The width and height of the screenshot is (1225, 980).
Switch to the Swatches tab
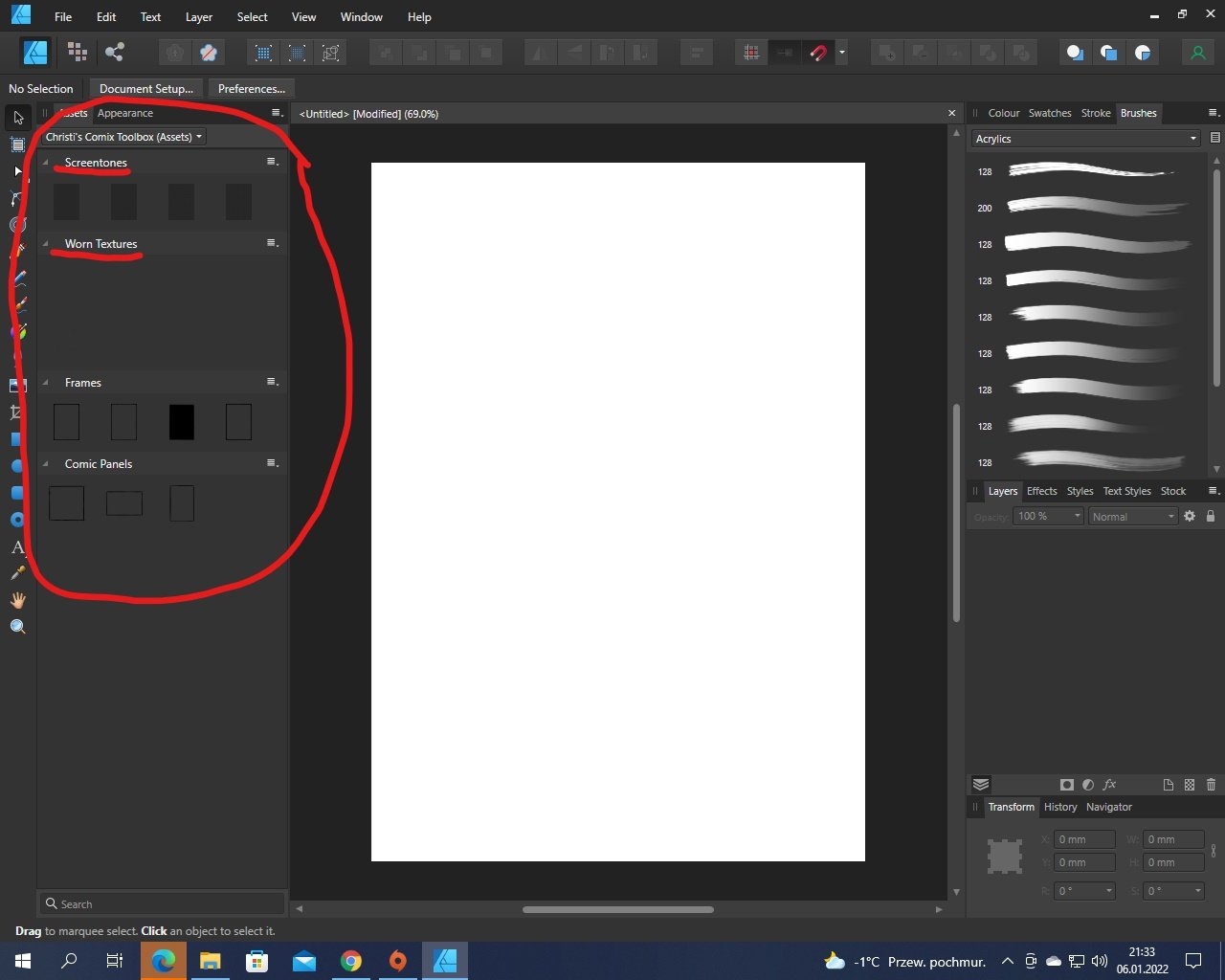pyautogui.click(x=1050, y=113)
